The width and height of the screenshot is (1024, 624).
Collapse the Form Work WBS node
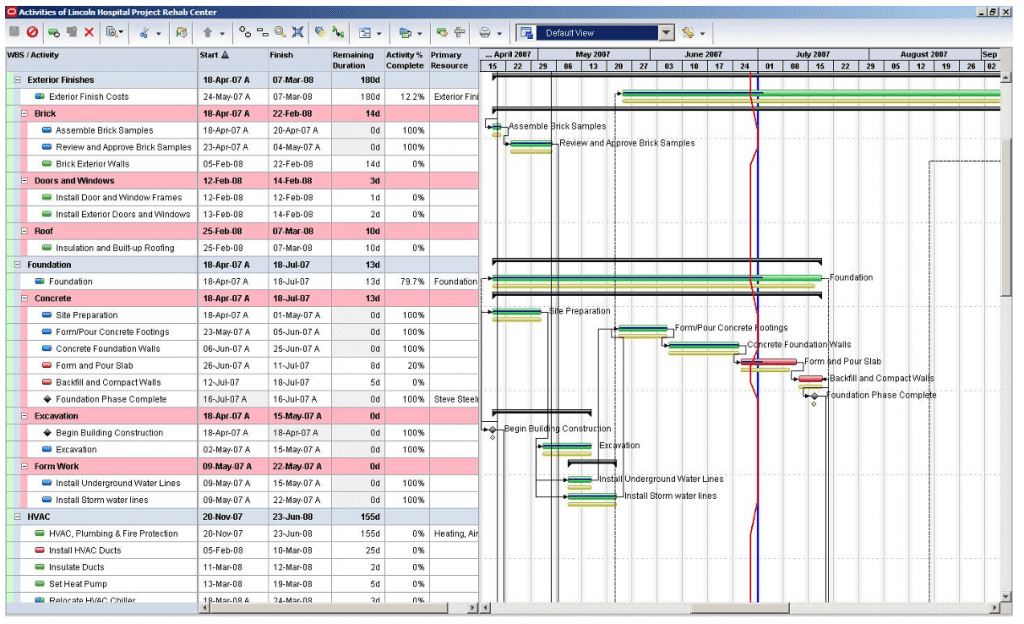(24, 467)
